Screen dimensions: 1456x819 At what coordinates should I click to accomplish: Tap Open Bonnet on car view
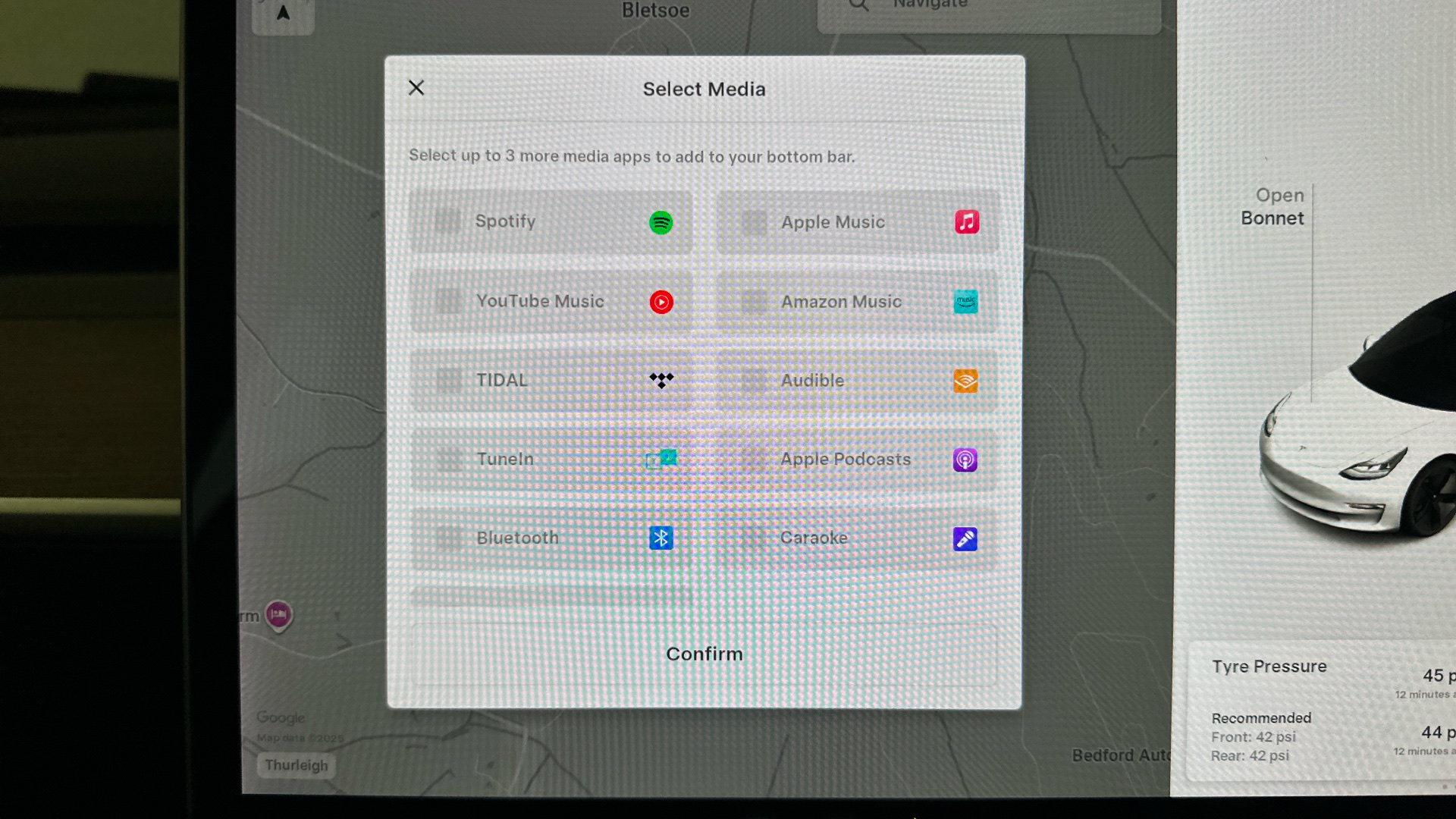(x=1273, y=206)
